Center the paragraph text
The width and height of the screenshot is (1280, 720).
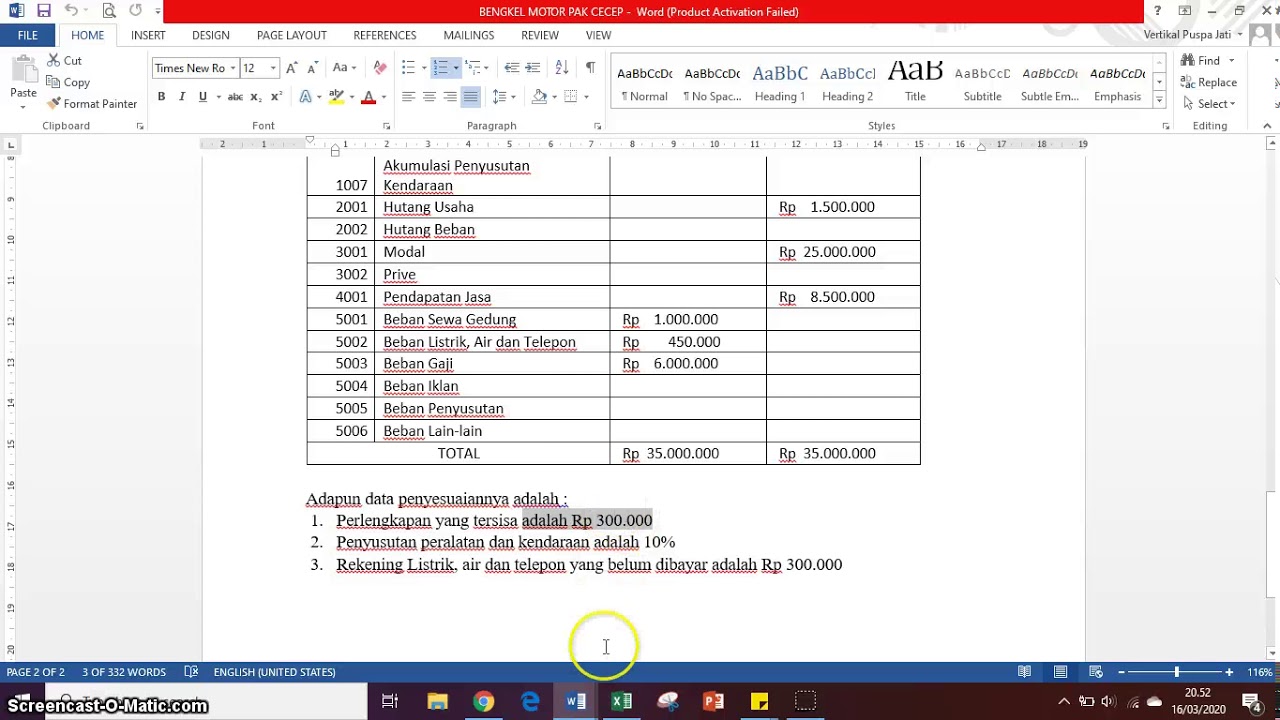pyautogui.click(x=429, y=97)
